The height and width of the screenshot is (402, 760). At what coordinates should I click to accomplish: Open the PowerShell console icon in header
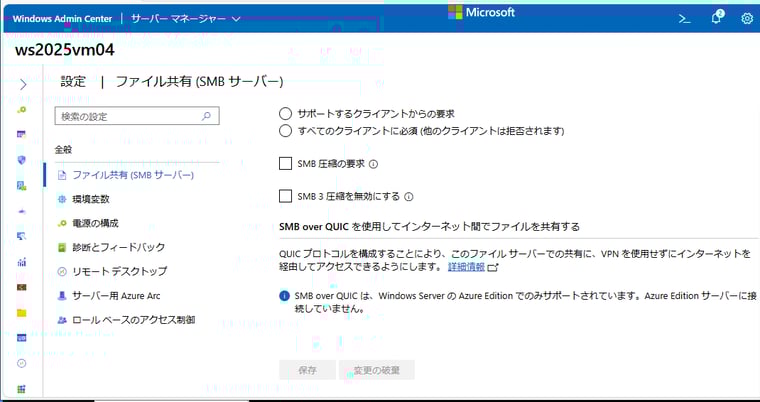[684, 19]
